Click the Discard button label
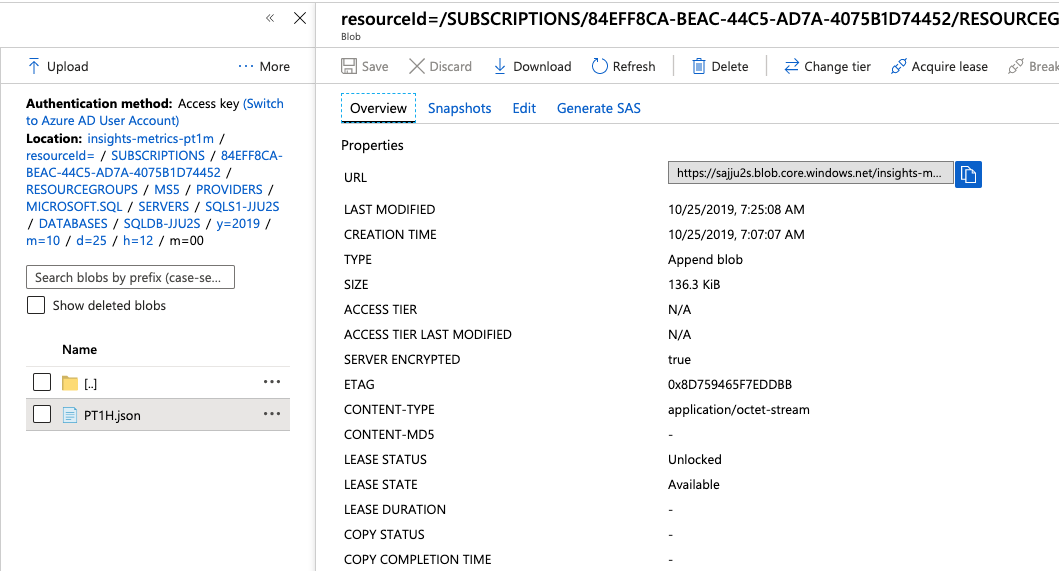The width and height of the screenshot is (1059, 571). (x=450, y=66)
